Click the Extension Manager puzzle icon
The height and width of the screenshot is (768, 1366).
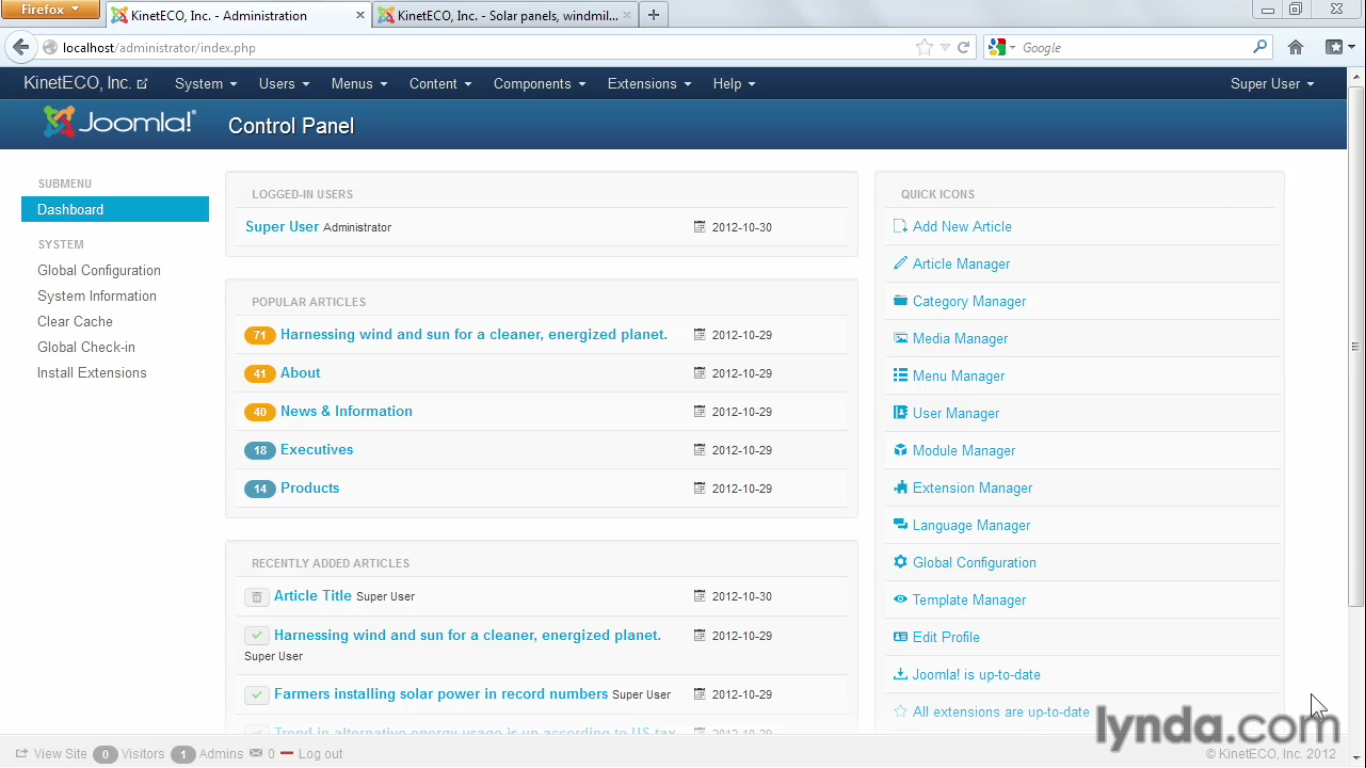(x=900, y=487)
